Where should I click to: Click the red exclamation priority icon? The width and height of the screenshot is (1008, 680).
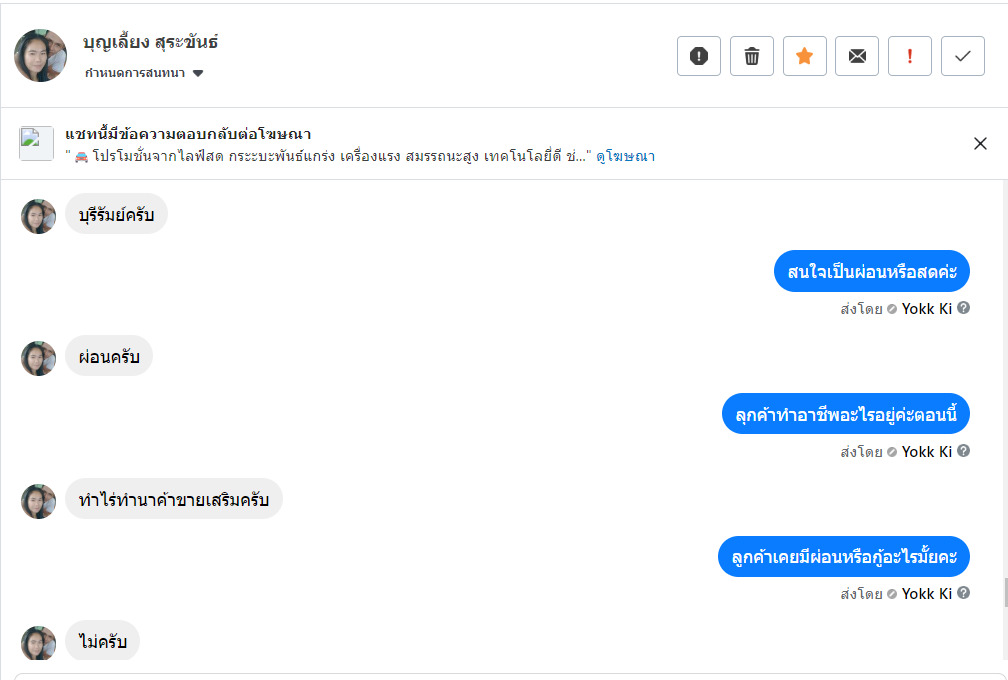coord(910,56)
